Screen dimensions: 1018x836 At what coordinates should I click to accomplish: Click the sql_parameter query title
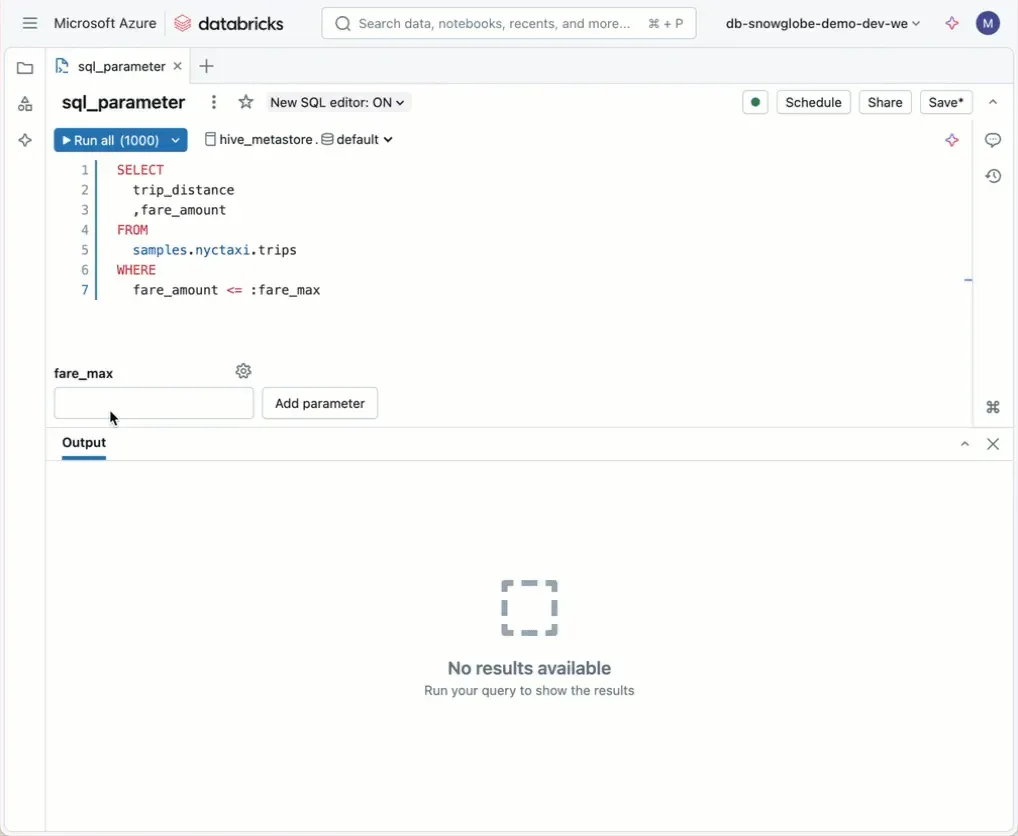tap(123, 103)
